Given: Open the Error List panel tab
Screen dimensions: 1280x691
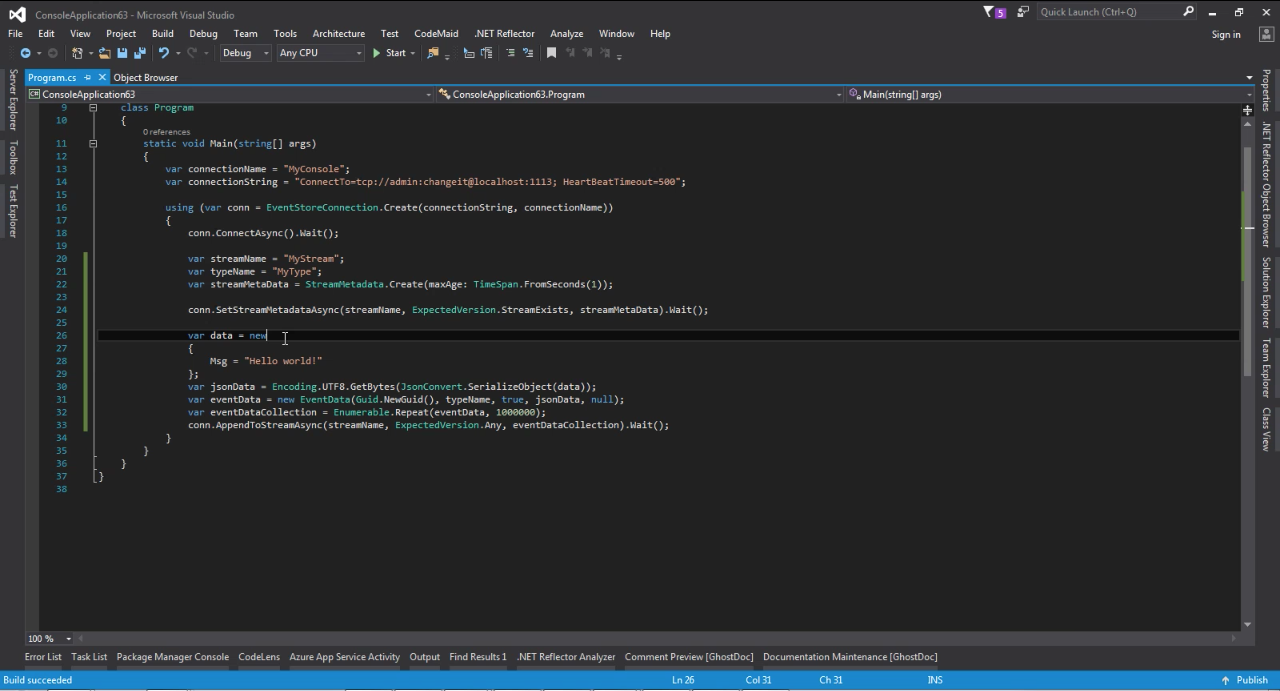Looking at the screenshot, I should click(x=43, y=657).
